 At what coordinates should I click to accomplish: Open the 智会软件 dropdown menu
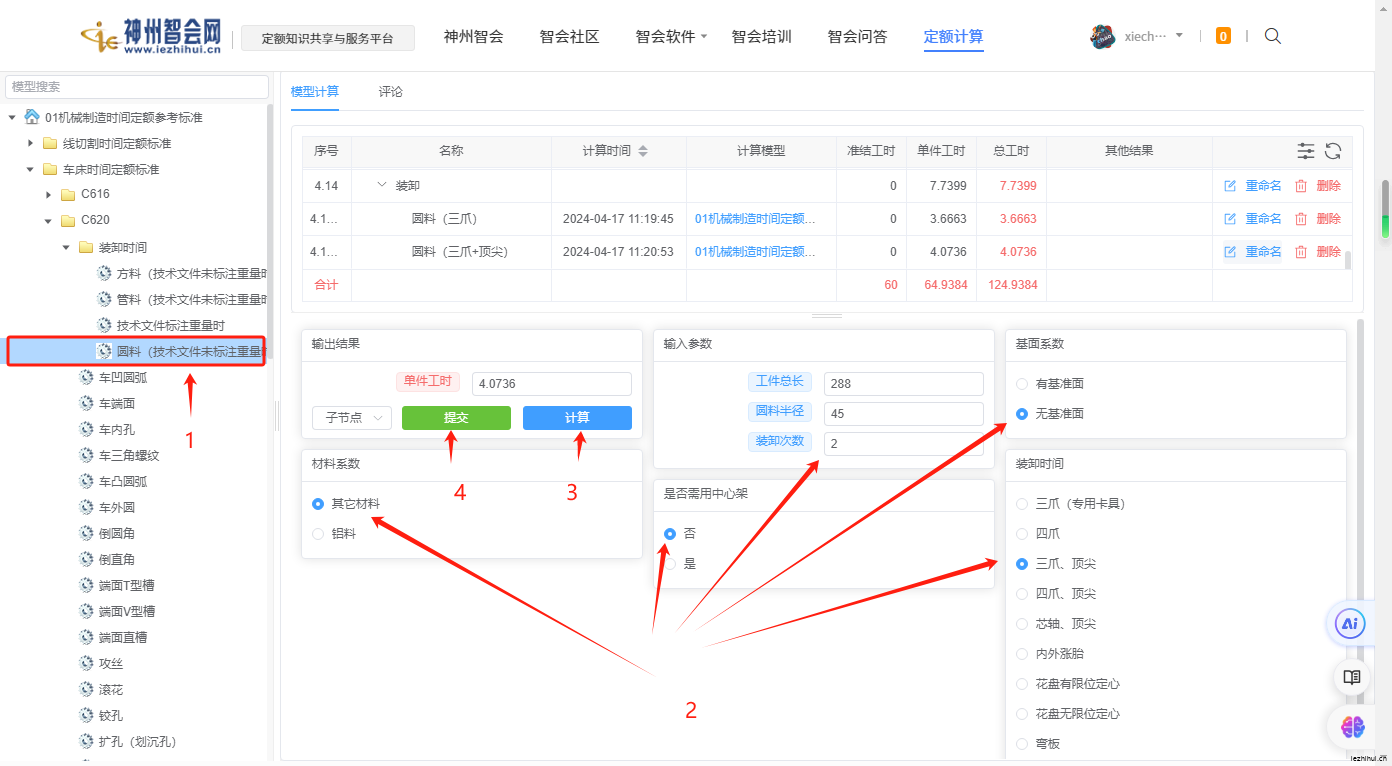tap(671, 37)
